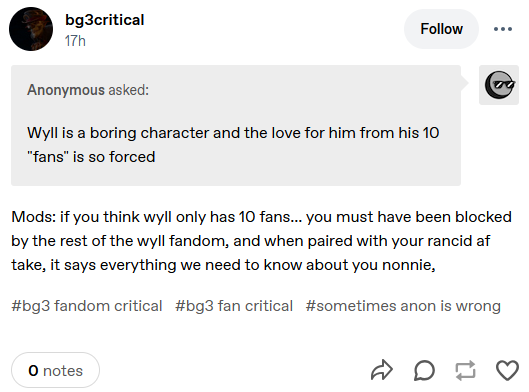
Task: Click the Mods reply paragraph text
Action: tap(261, 241)
